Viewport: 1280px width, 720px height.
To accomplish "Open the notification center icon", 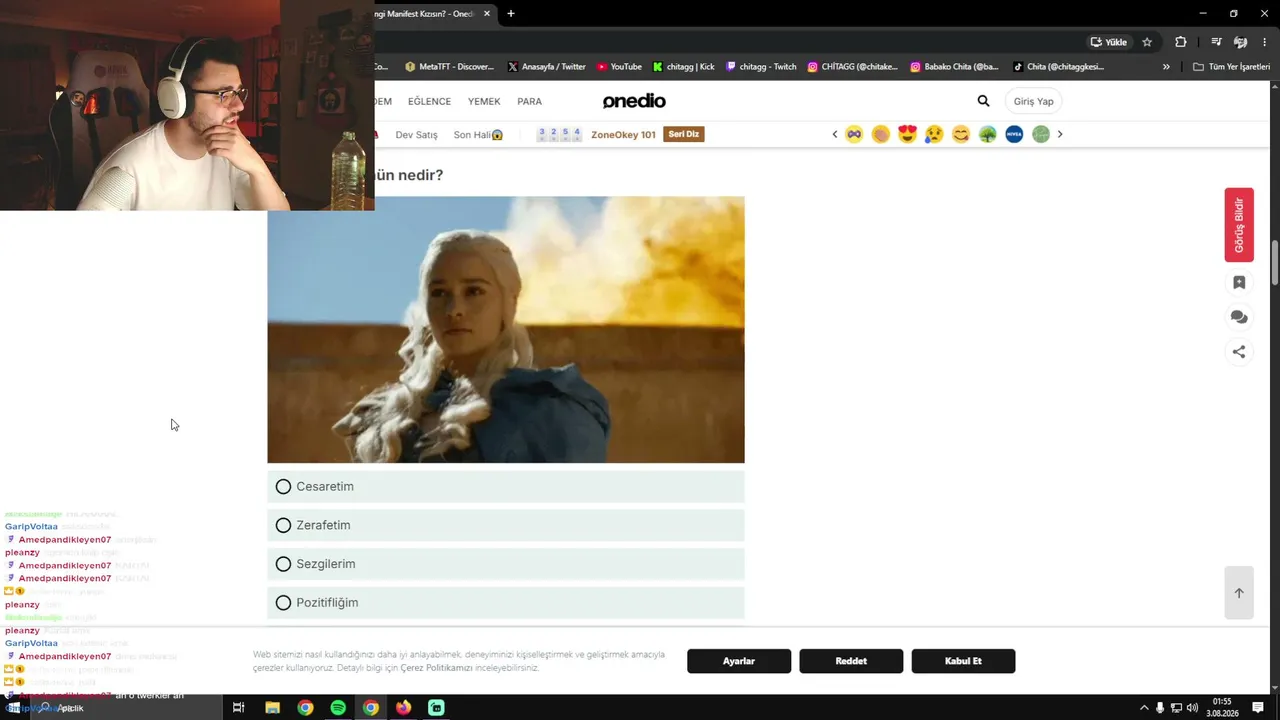I will pyautogui.click(x=1258, y=708).
